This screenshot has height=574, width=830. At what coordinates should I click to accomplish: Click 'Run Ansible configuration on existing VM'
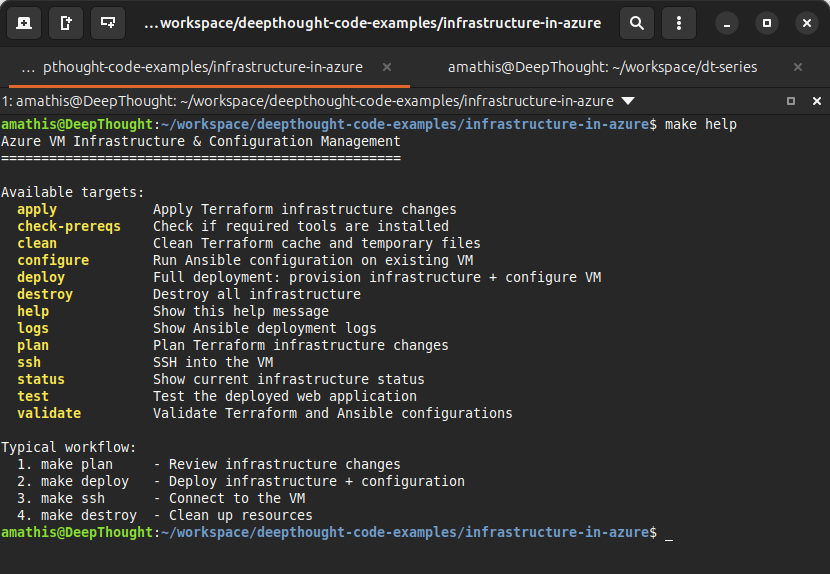(x=313, y=261)
